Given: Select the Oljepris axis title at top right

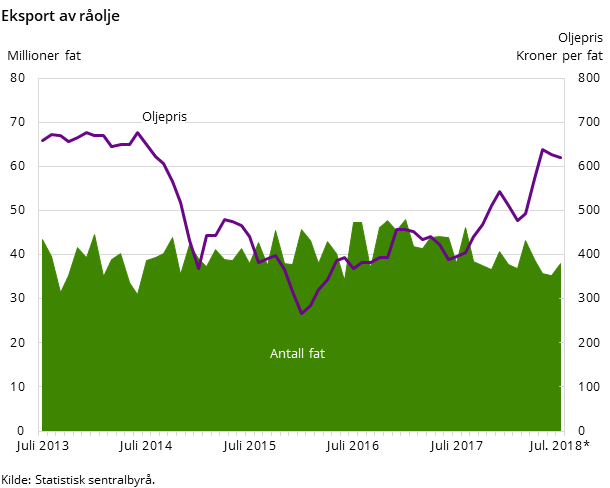Looking at the screenshot, I should point(580,38).
